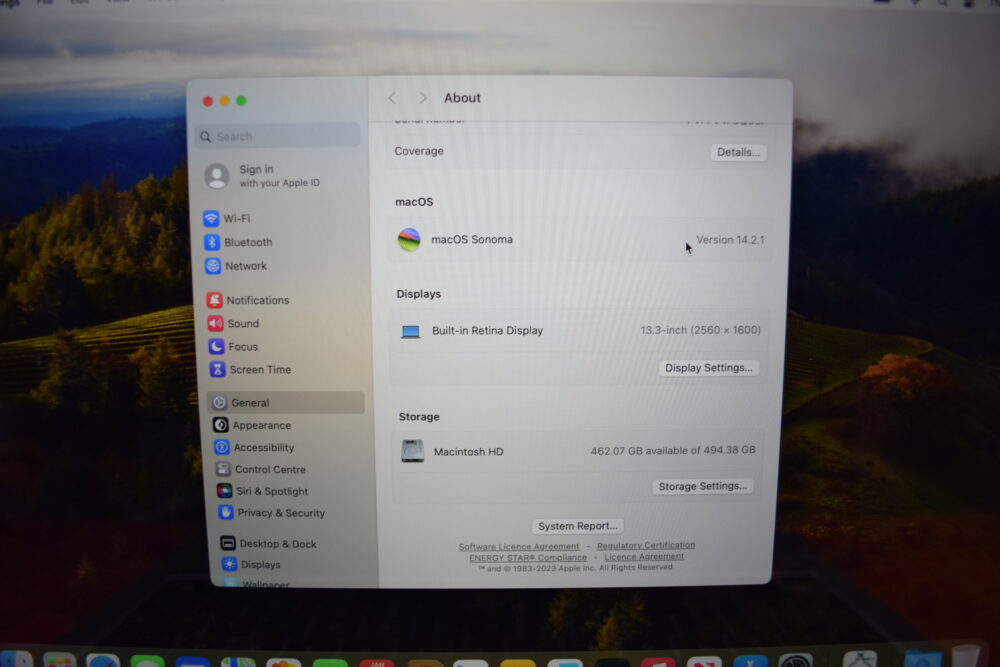Click the Version 14.2.1 text
This screenshot has height=667, width=1000.
(730, 240)
